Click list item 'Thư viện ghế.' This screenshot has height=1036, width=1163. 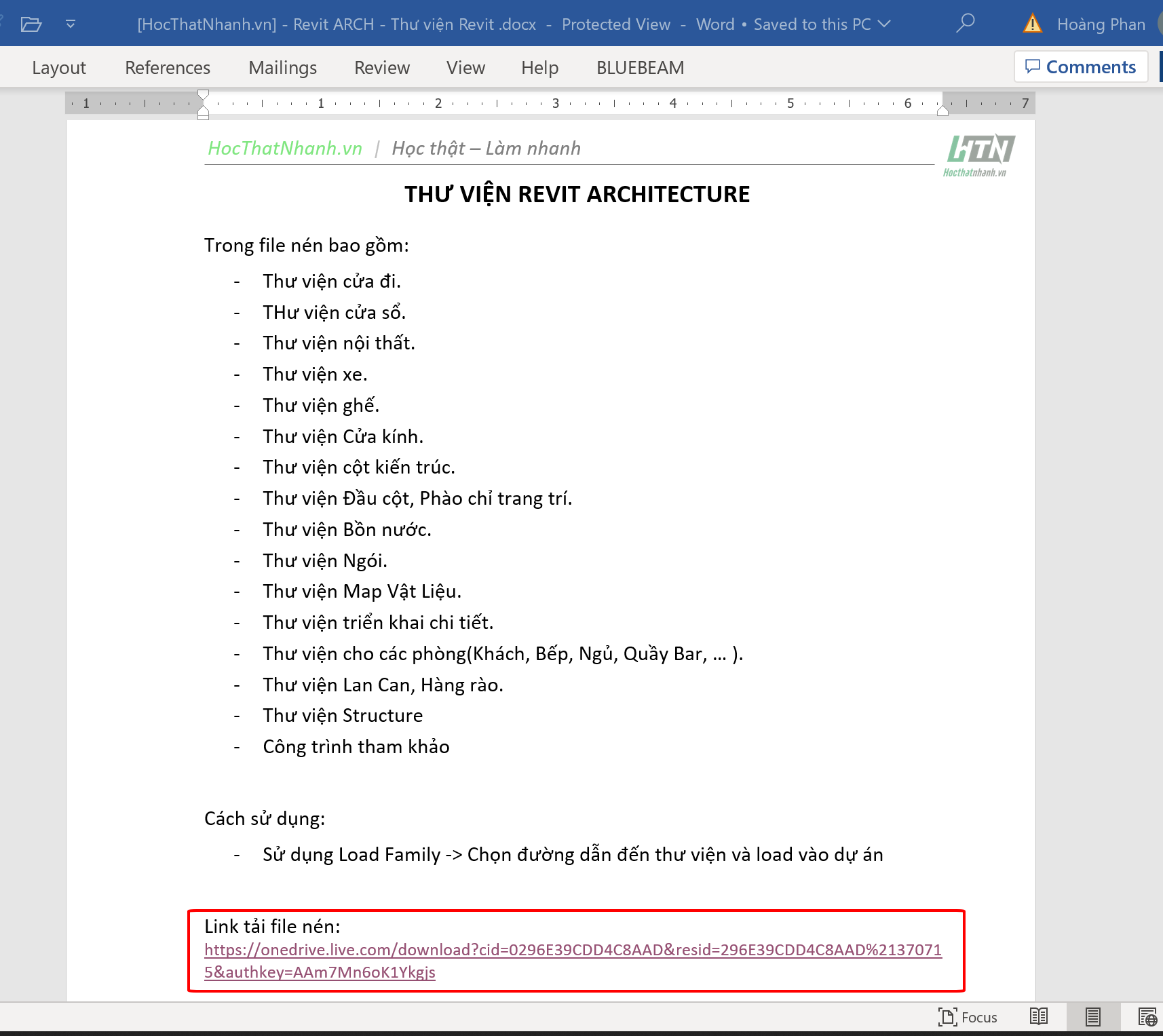321,405
